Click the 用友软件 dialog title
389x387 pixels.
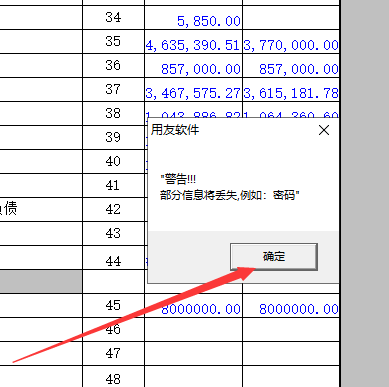[175, 130]
